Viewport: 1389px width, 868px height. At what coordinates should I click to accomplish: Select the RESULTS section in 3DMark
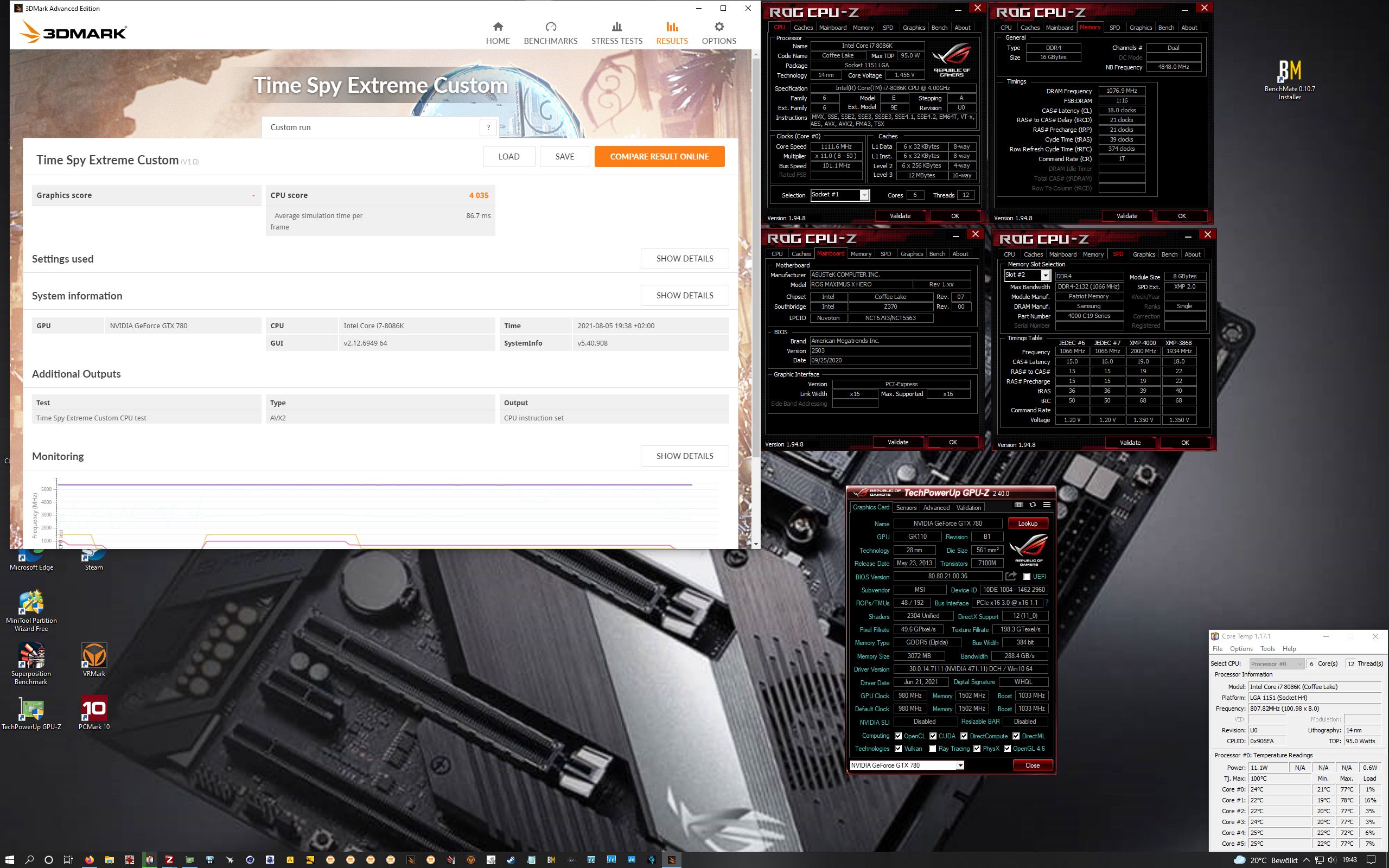(x=672, y=33)
